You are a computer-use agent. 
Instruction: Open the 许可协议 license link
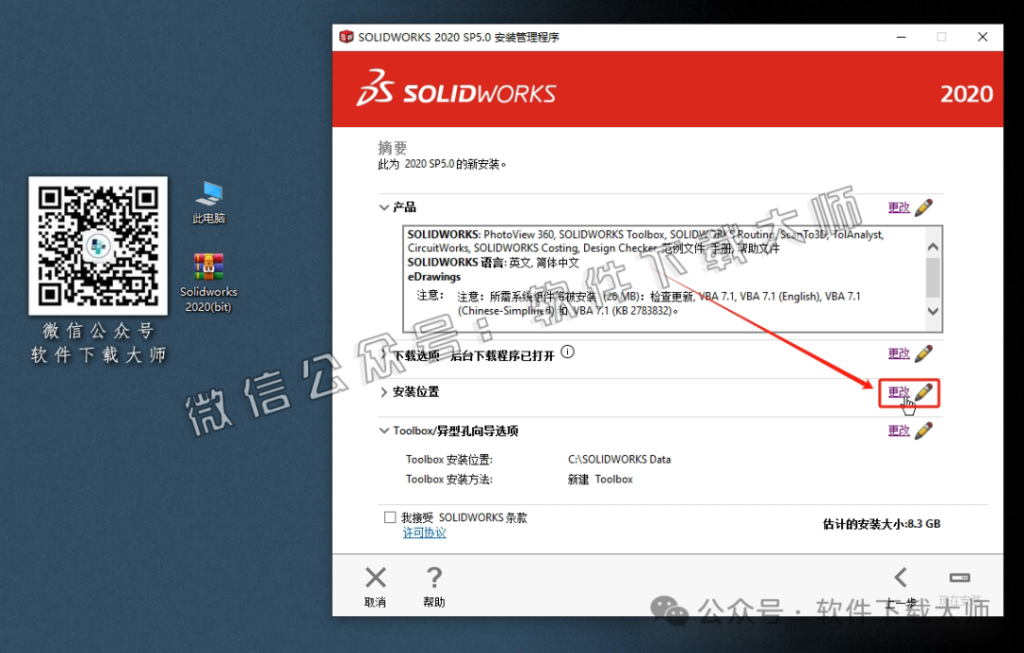(423, 531)
